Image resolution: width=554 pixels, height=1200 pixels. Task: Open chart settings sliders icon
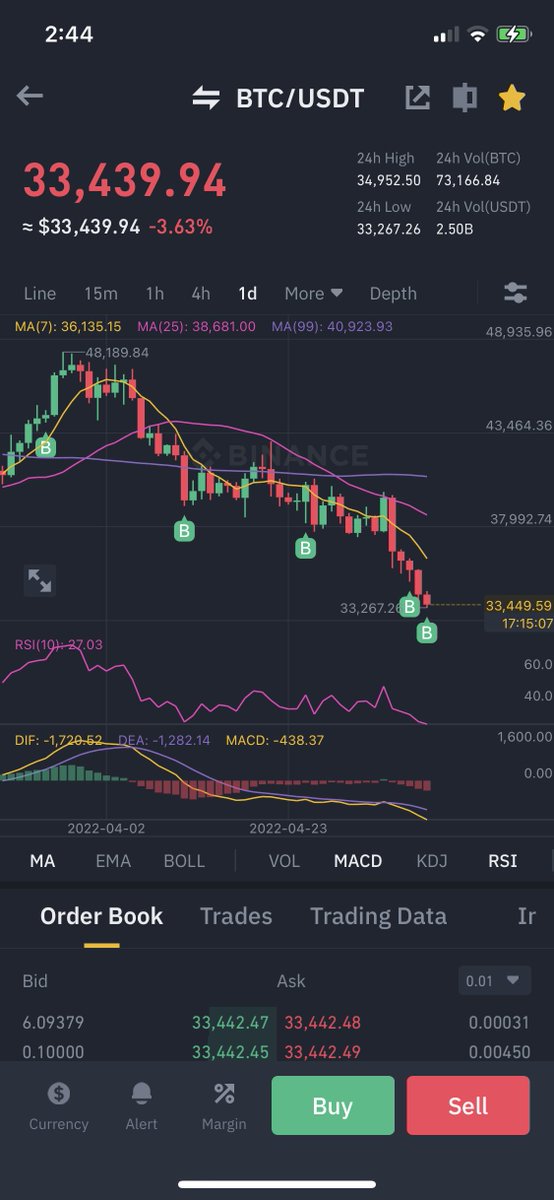[516, 293]
